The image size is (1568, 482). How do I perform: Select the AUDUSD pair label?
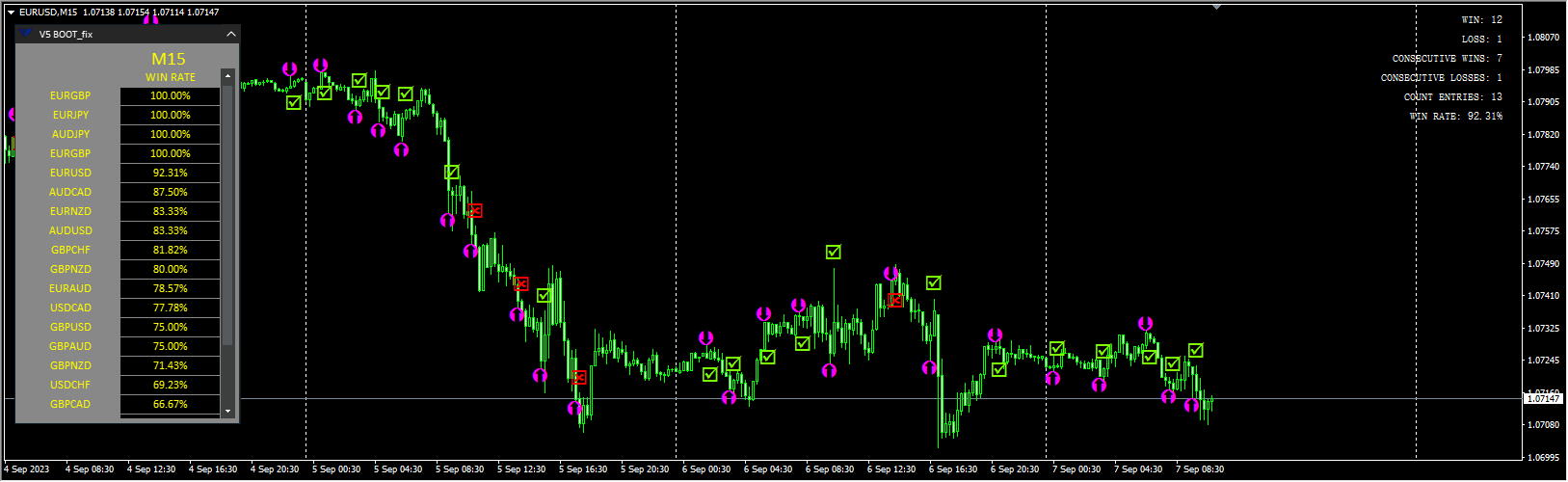pyautogui.click(x=70, y=230)
